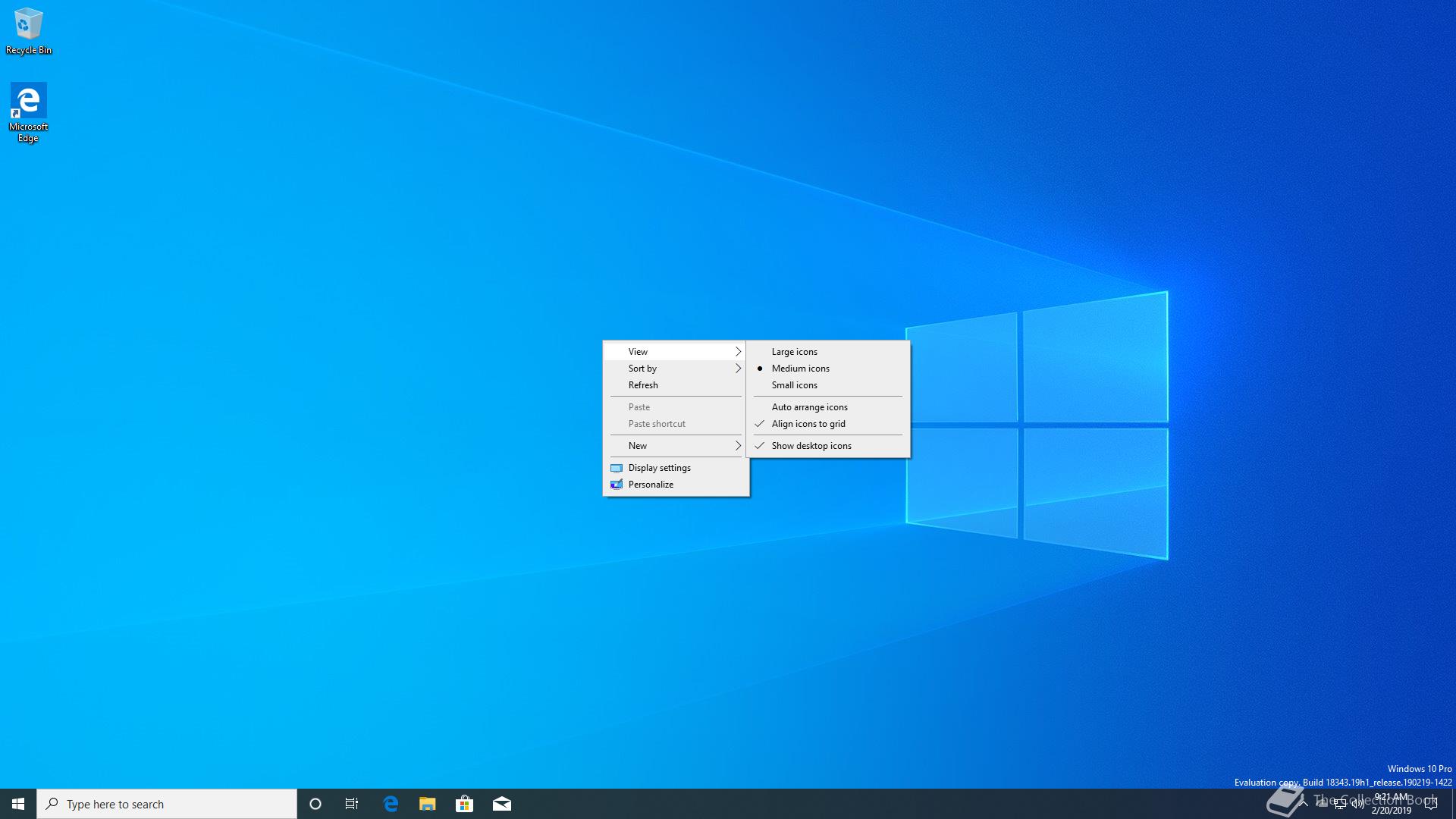Open File Explorer from the taskbar
Screen dimensions: 1456x819
click(428, 804)
